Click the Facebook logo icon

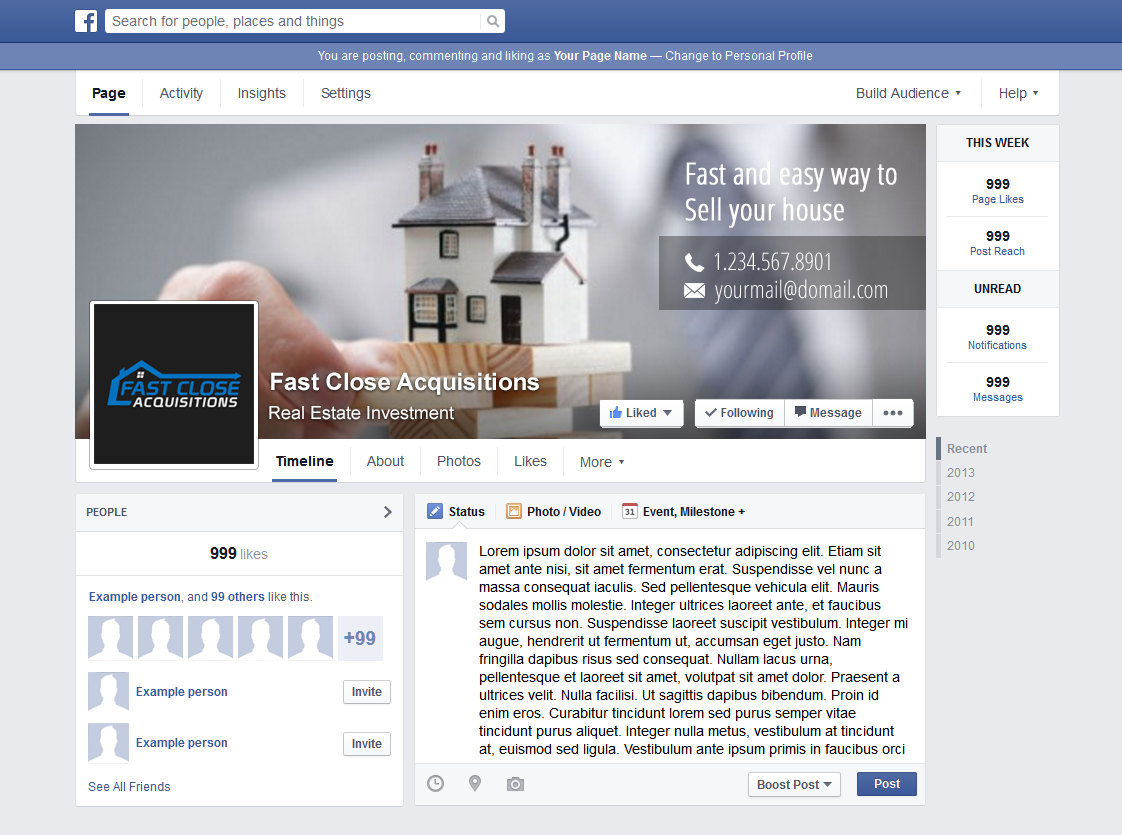[x=86, y=21]
